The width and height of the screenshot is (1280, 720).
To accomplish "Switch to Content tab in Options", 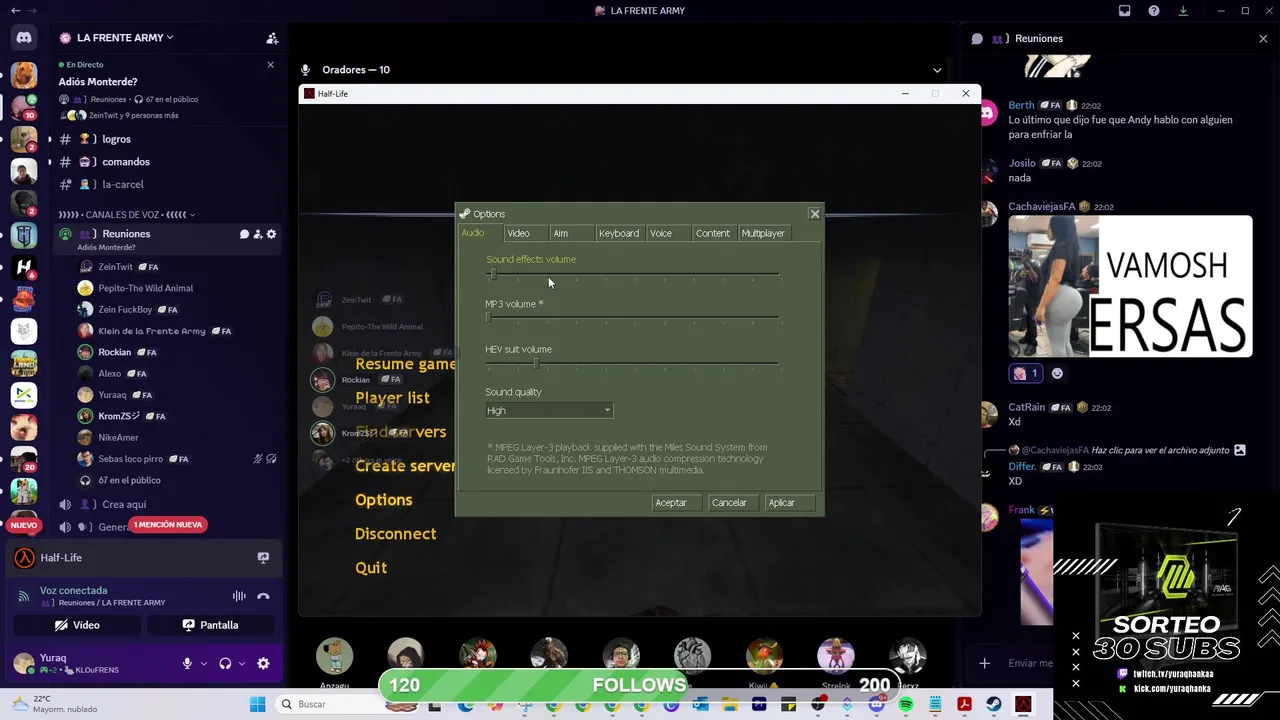I will [713, 233].
